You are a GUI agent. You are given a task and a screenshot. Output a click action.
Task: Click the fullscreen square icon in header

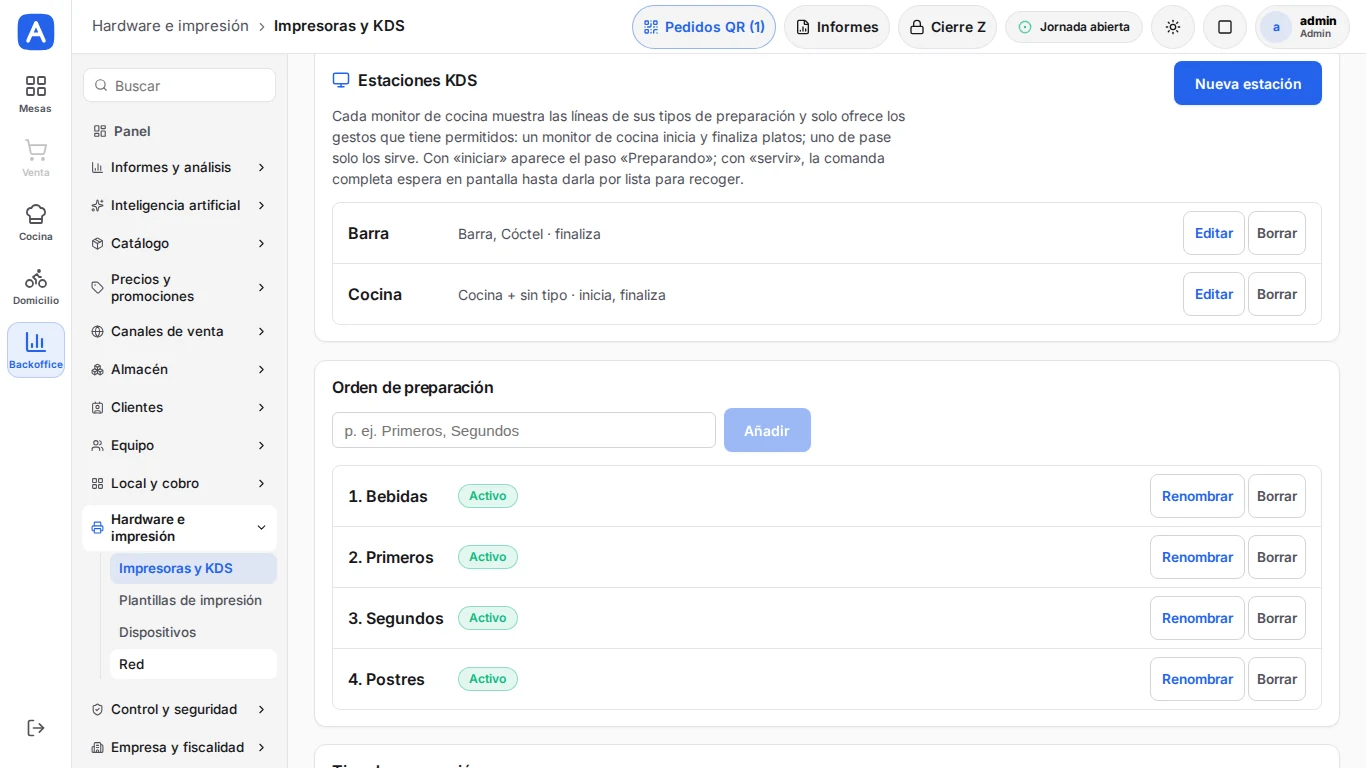[x=1225, y=27]
